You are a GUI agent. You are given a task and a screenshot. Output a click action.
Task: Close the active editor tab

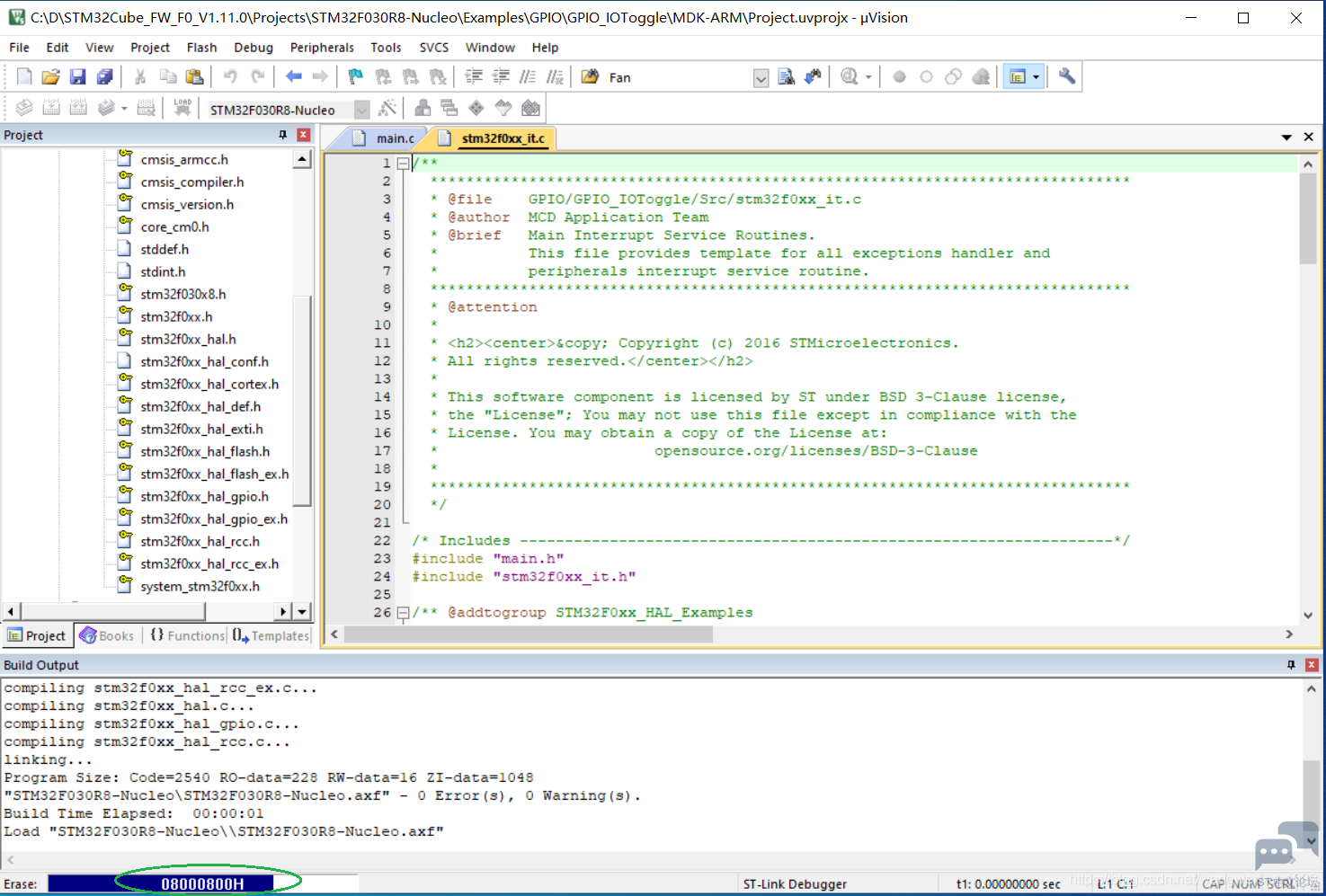click(1309, 138)
